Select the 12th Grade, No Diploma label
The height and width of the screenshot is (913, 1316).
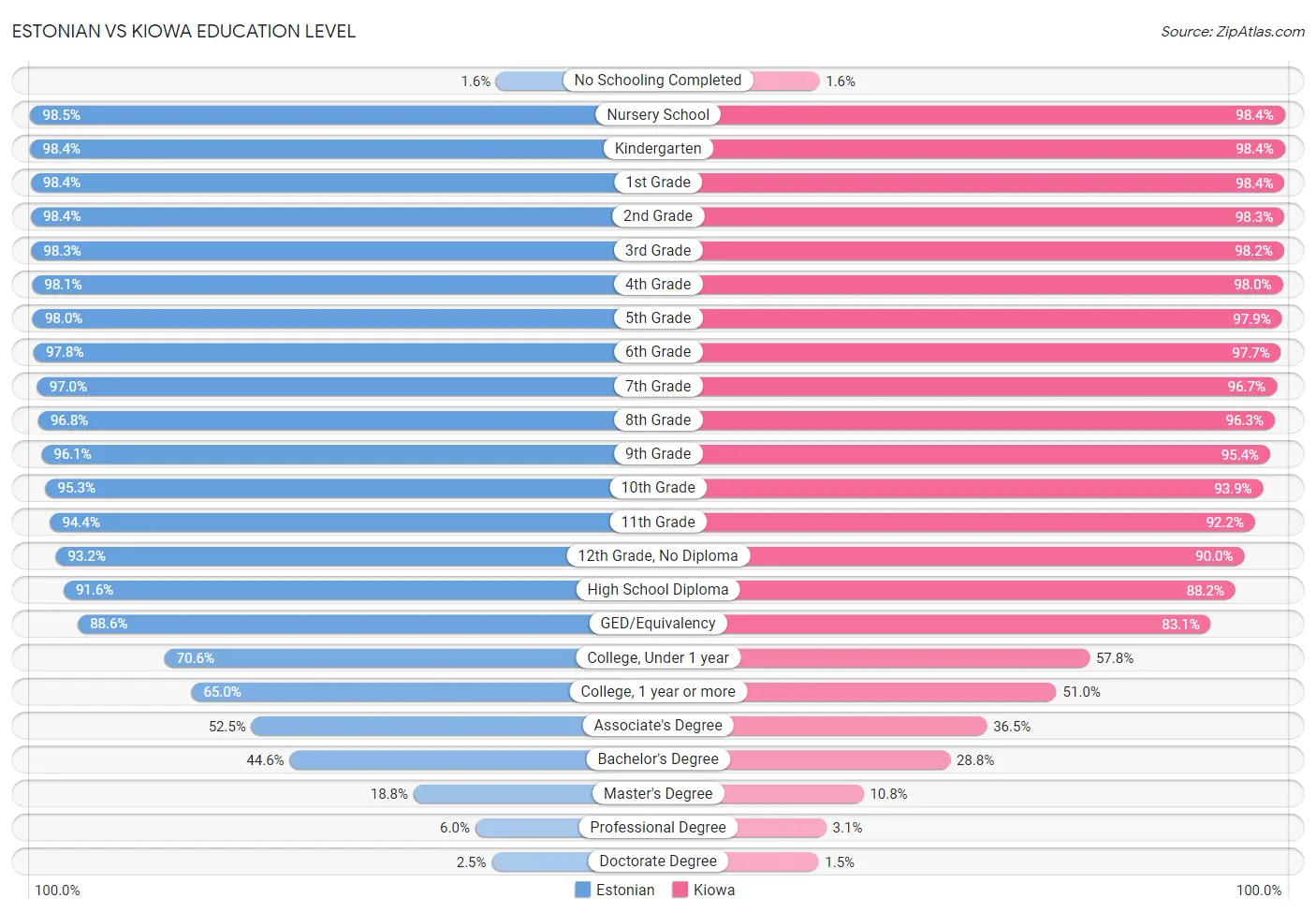coord(658,556)
